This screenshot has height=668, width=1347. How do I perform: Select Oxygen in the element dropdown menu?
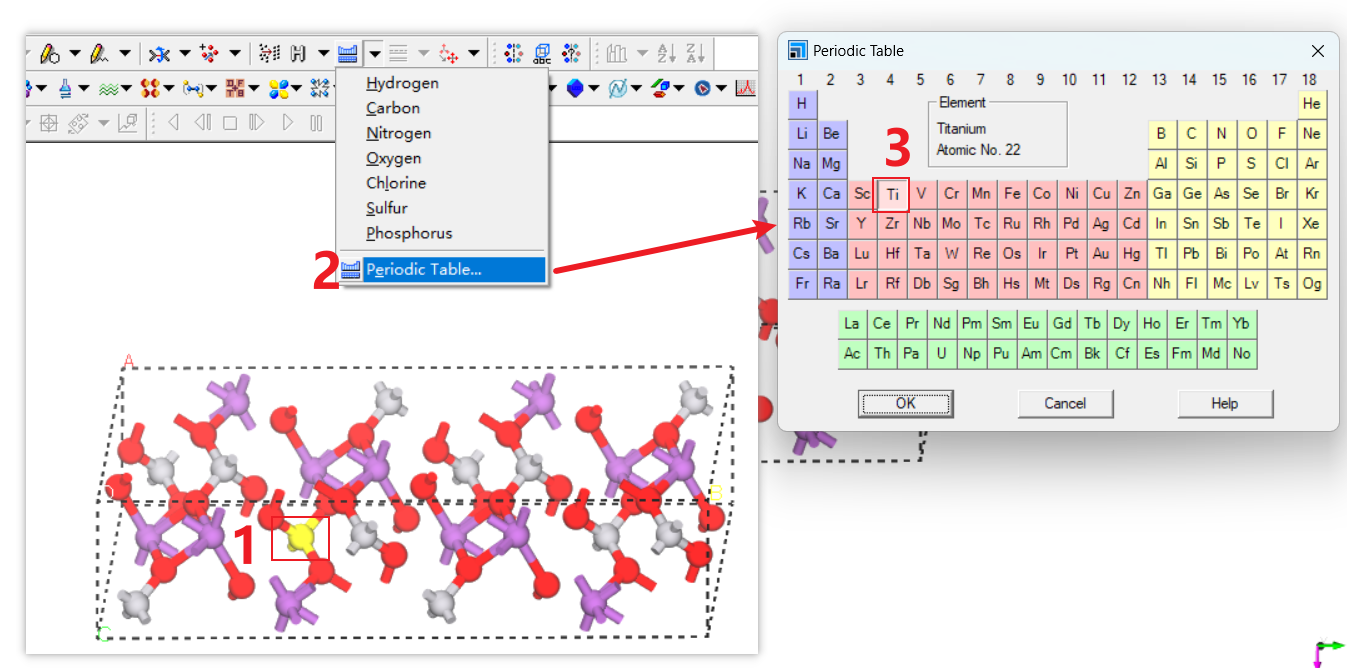pos(393,158)
